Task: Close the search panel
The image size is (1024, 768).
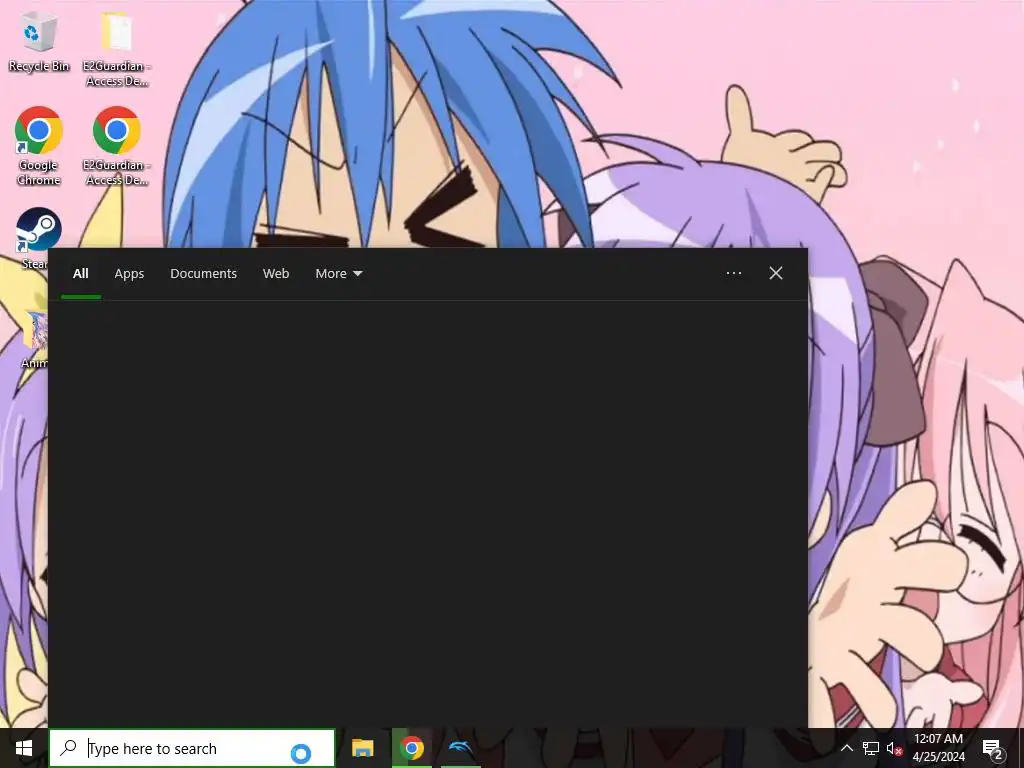Action: pos(775,273)
